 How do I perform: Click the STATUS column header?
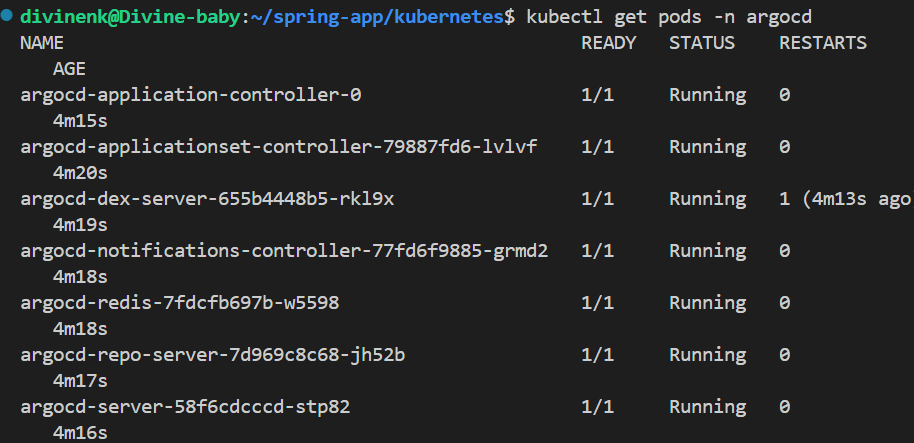(701, 43)
